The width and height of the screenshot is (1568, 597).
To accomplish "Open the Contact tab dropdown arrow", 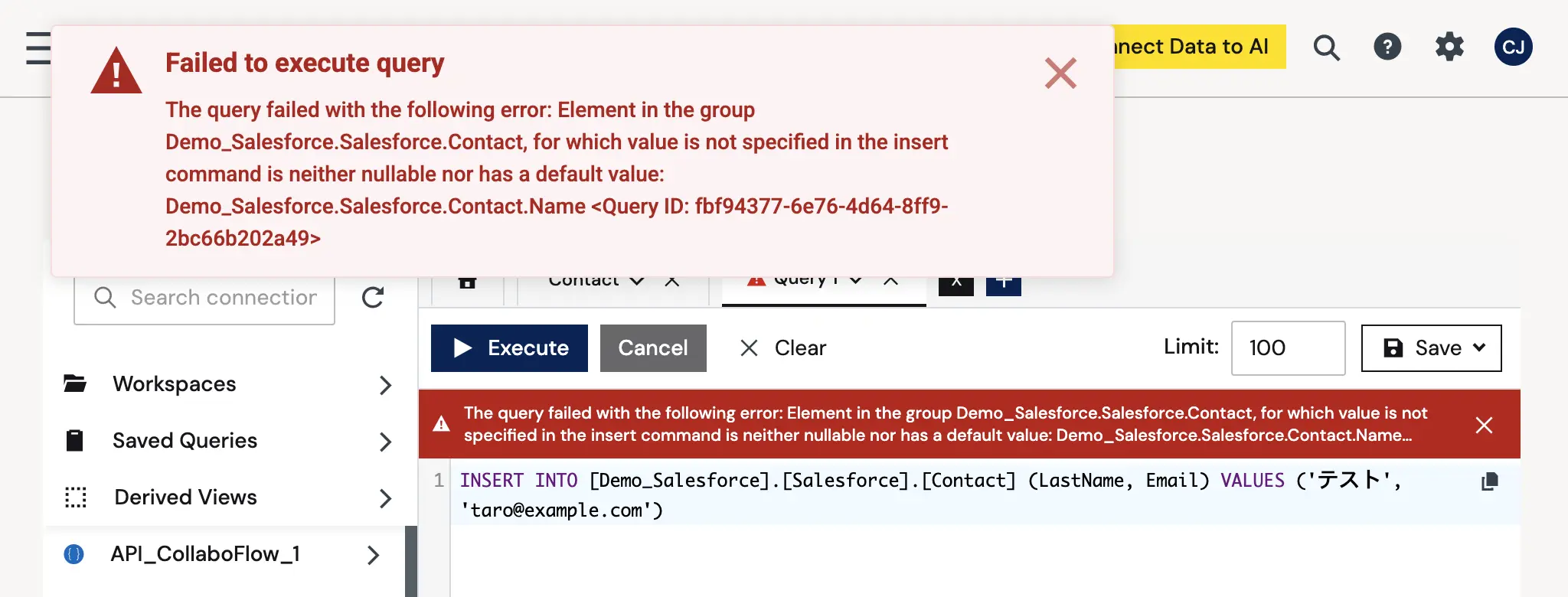I will [636, 281].
